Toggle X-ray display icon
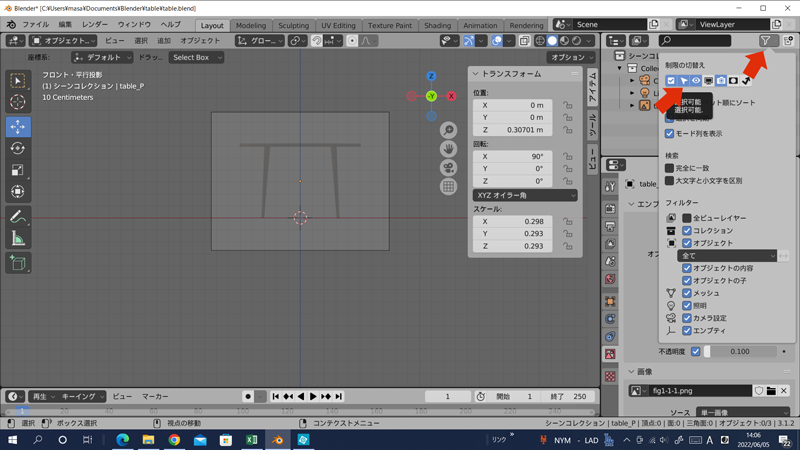This screenshot has height=450, width=800. click(524, 41)
